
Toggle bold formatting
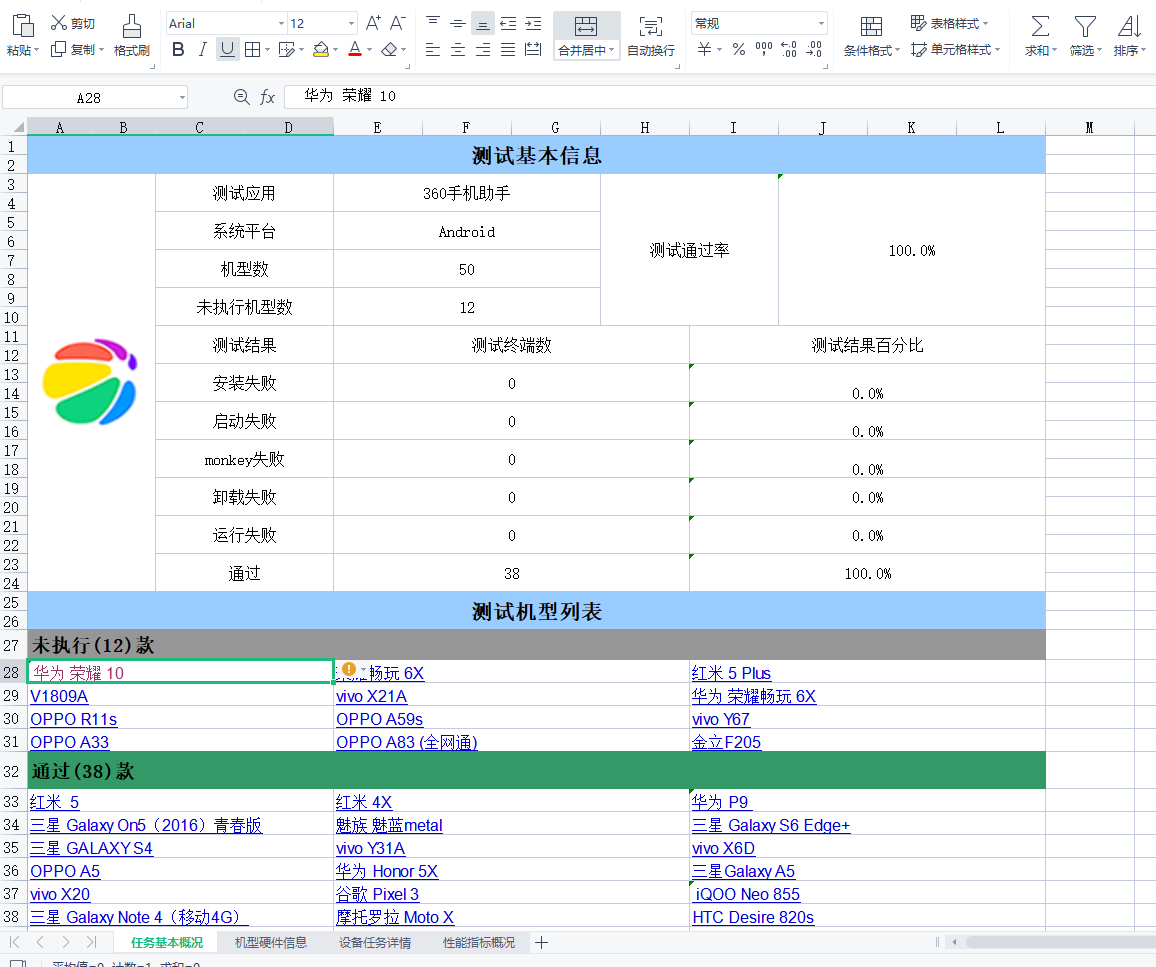tap(178, 49)
